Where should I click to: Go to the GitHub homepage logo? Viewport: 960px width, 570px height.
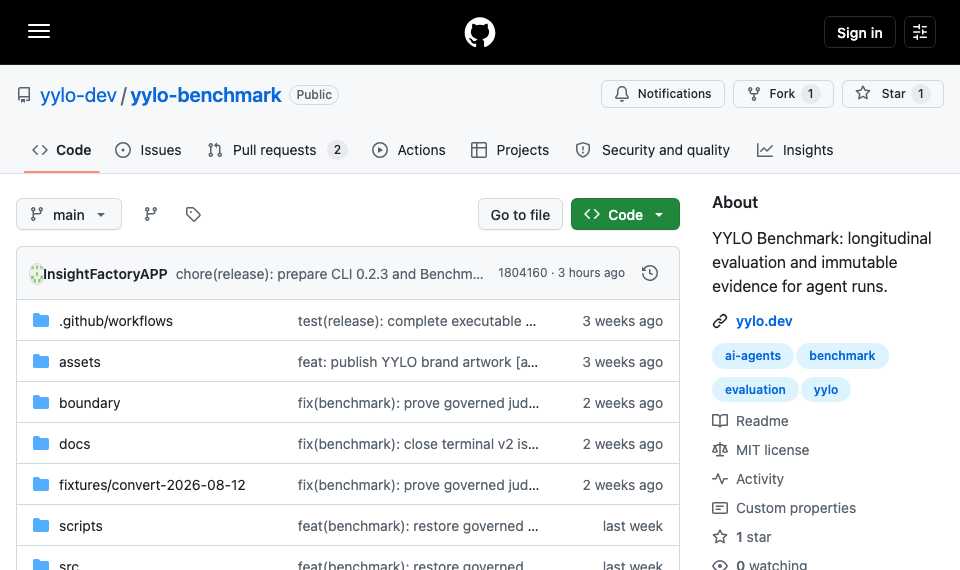tap(479, 32)
